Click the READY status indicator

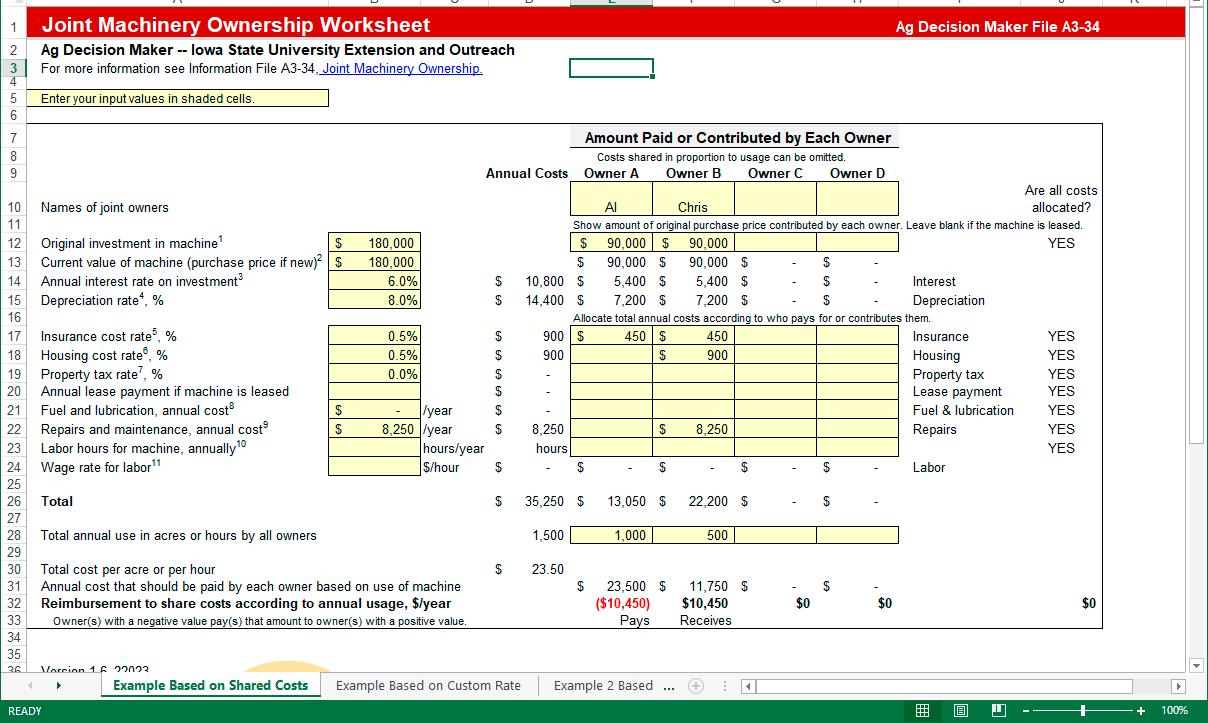25,710
